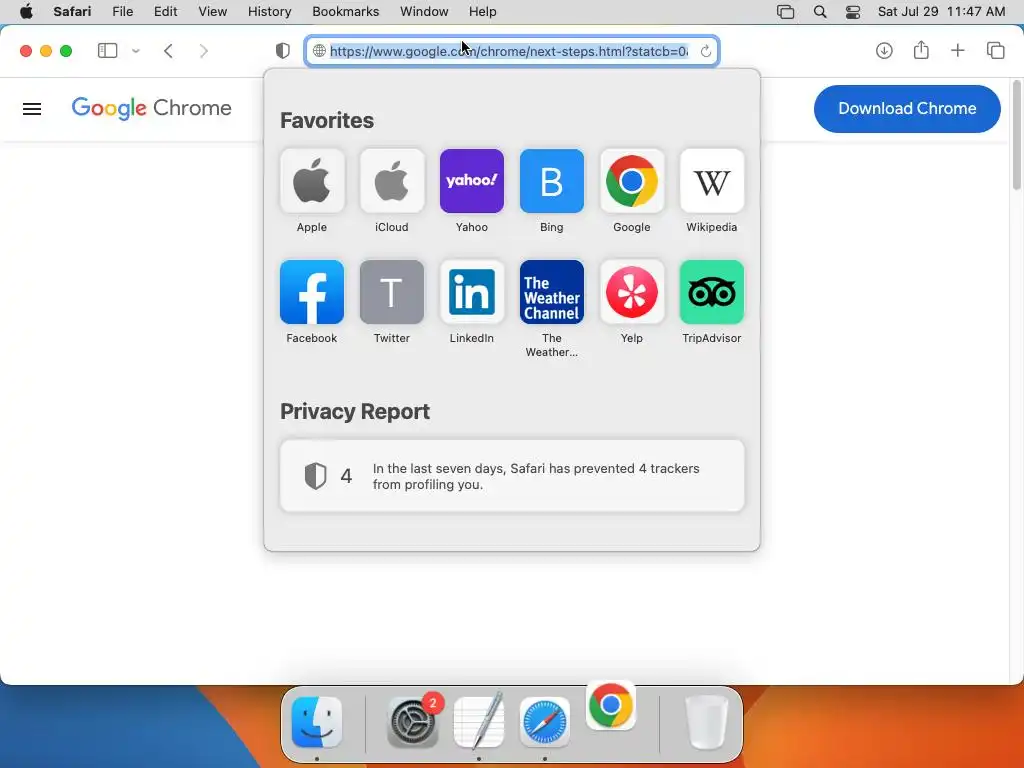The image size is (1024, 768).
Task: Open Control Center in the menu bar
Action: (853, 12)
